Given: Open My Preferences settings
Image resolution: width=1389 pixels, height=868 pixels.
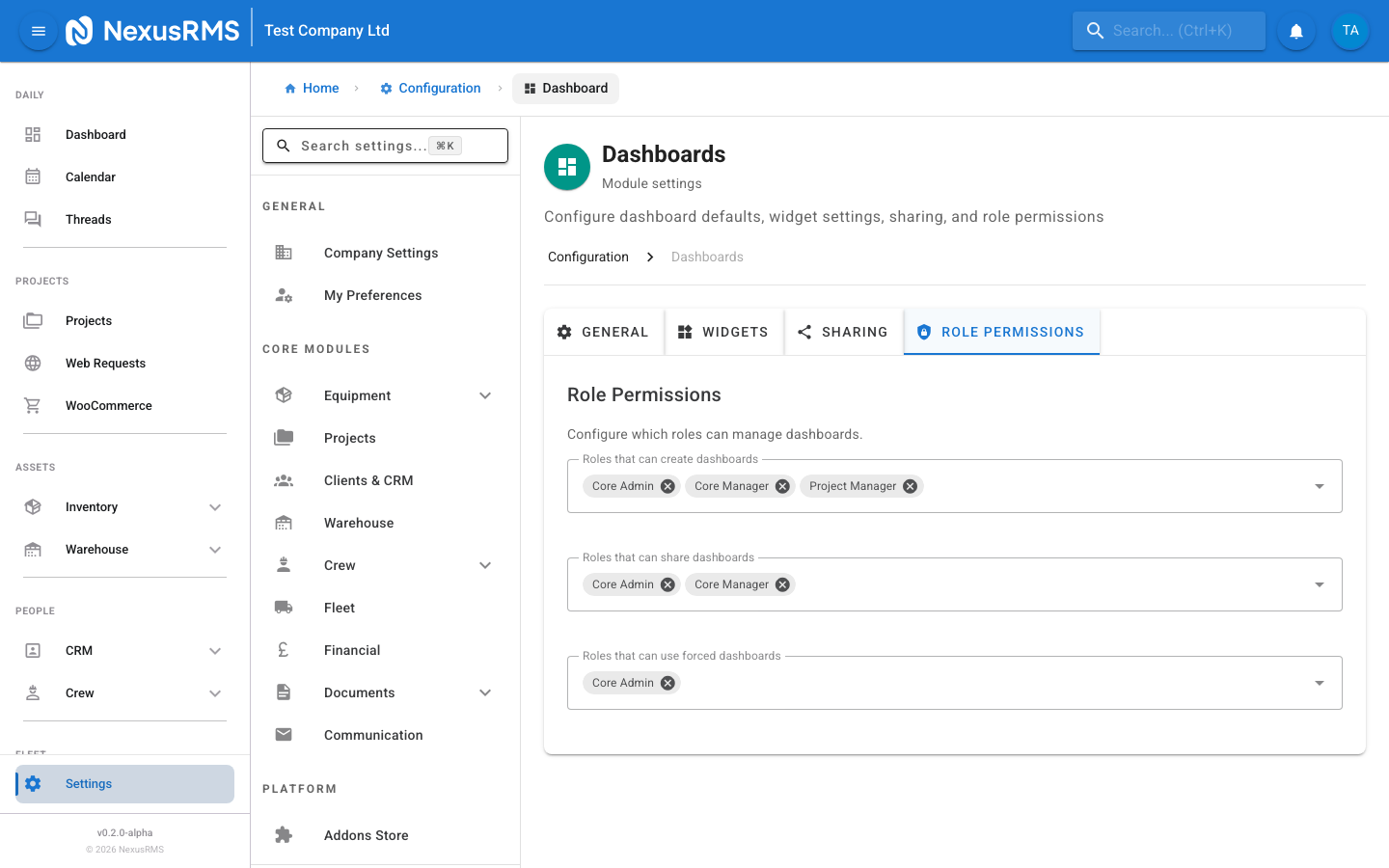Looking at the screenshot, I should point(372,295).
